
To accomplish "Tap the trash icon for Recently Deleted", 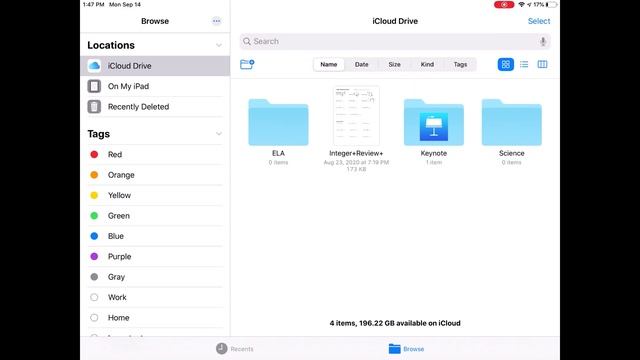I will coord(94,107).
